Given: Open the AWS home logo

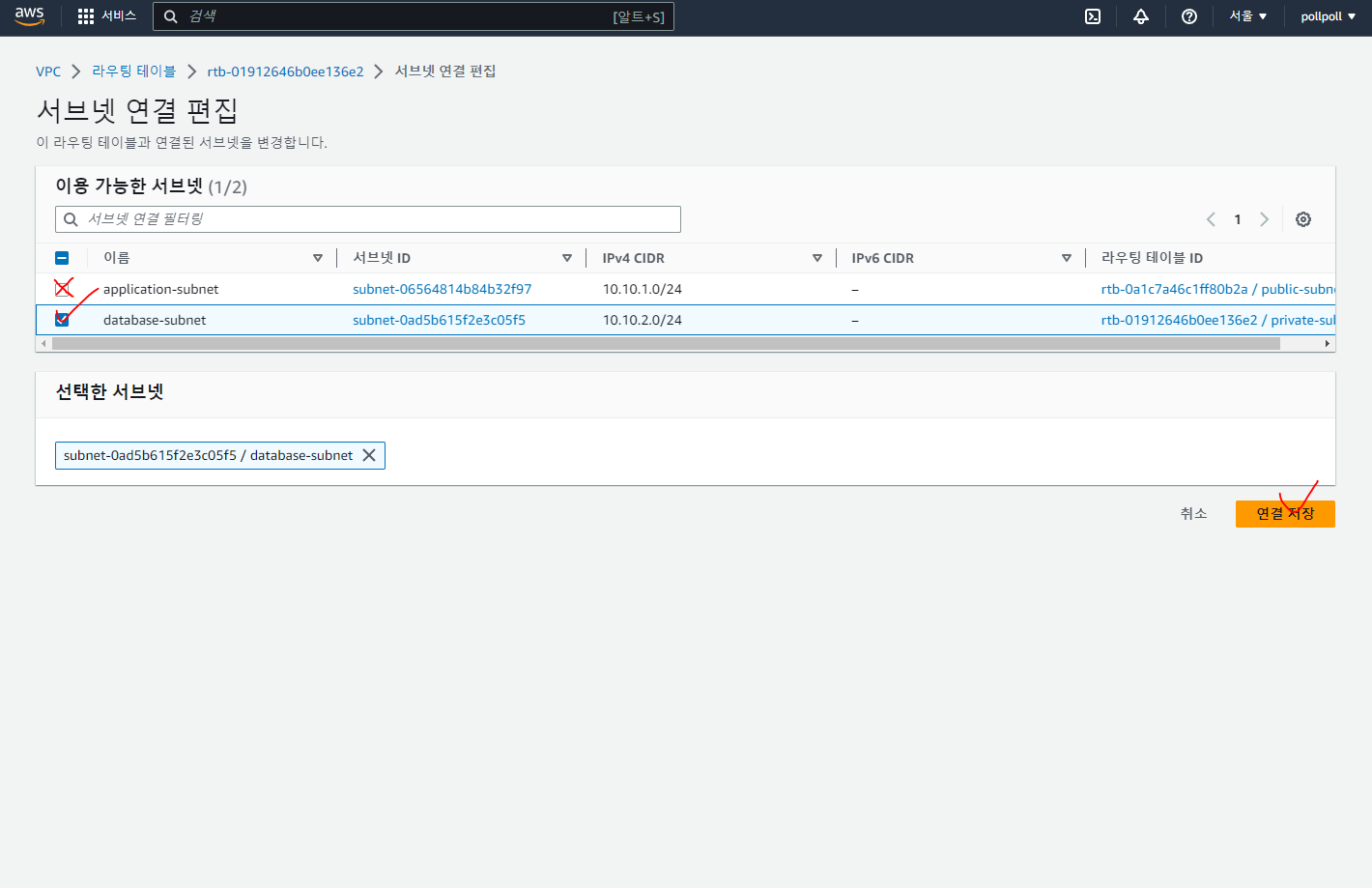Looking at the screenshot, I should point(29,16).
